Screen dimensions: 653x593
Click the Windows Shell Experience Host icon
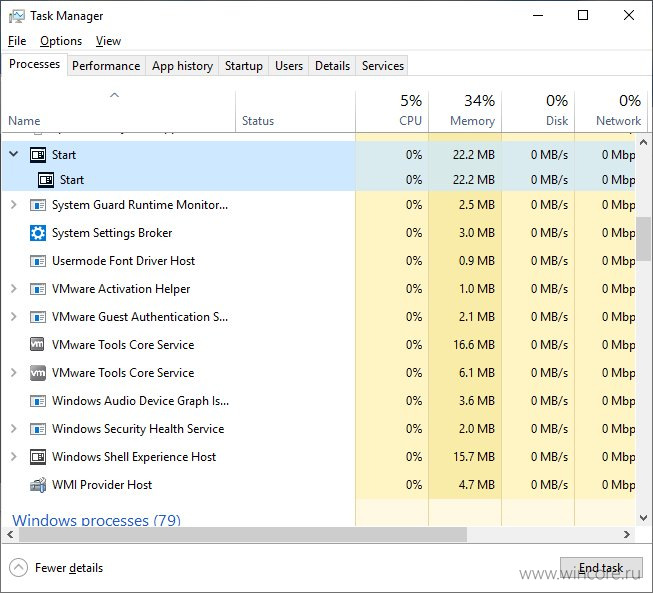coord(38,457)
